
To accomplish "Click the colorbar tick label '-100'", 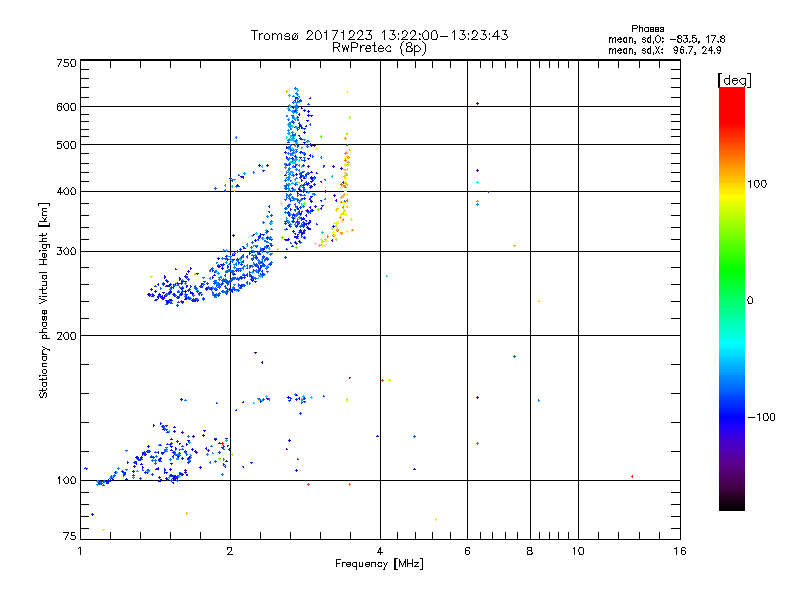I will tap(762, 417).
